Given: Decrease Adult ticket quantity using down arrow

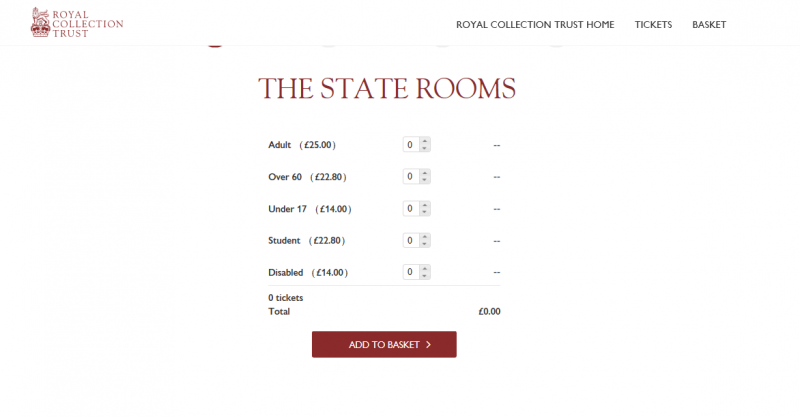Looking at the screenshot, I should click(425, 149).
